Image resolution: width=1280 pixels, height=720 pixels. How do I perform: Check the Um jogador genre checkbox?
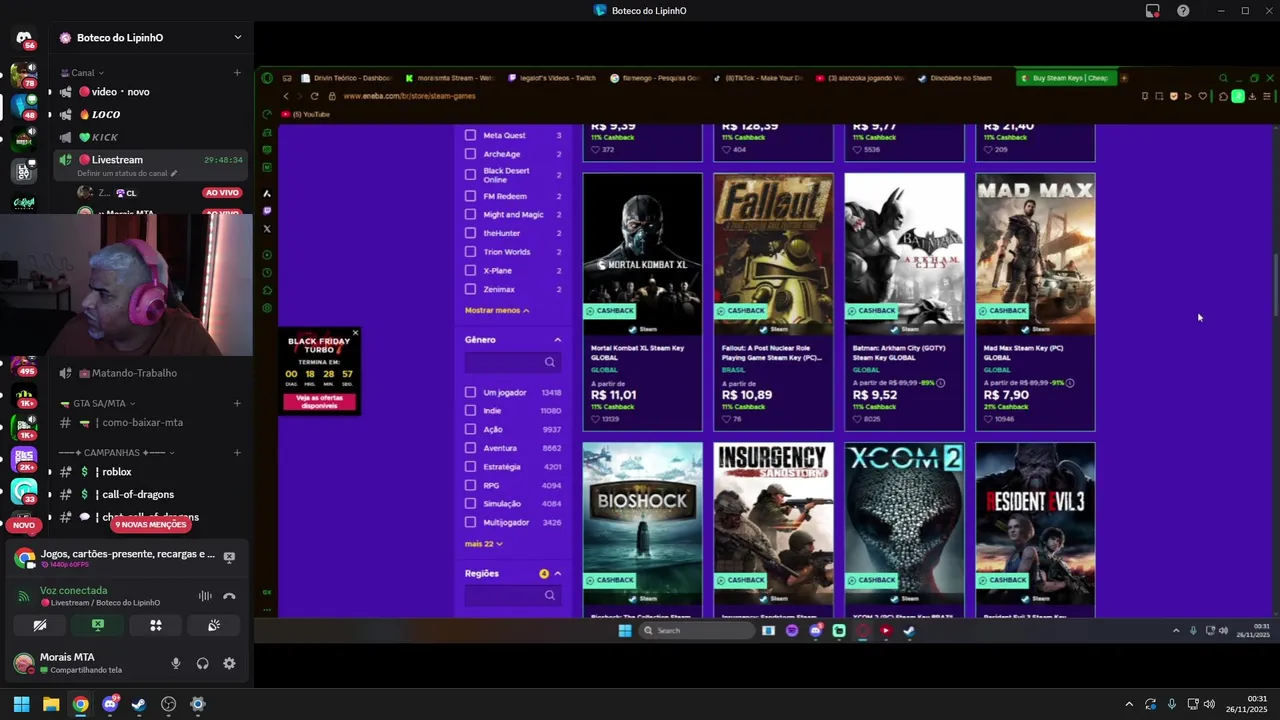click(470, 392)
